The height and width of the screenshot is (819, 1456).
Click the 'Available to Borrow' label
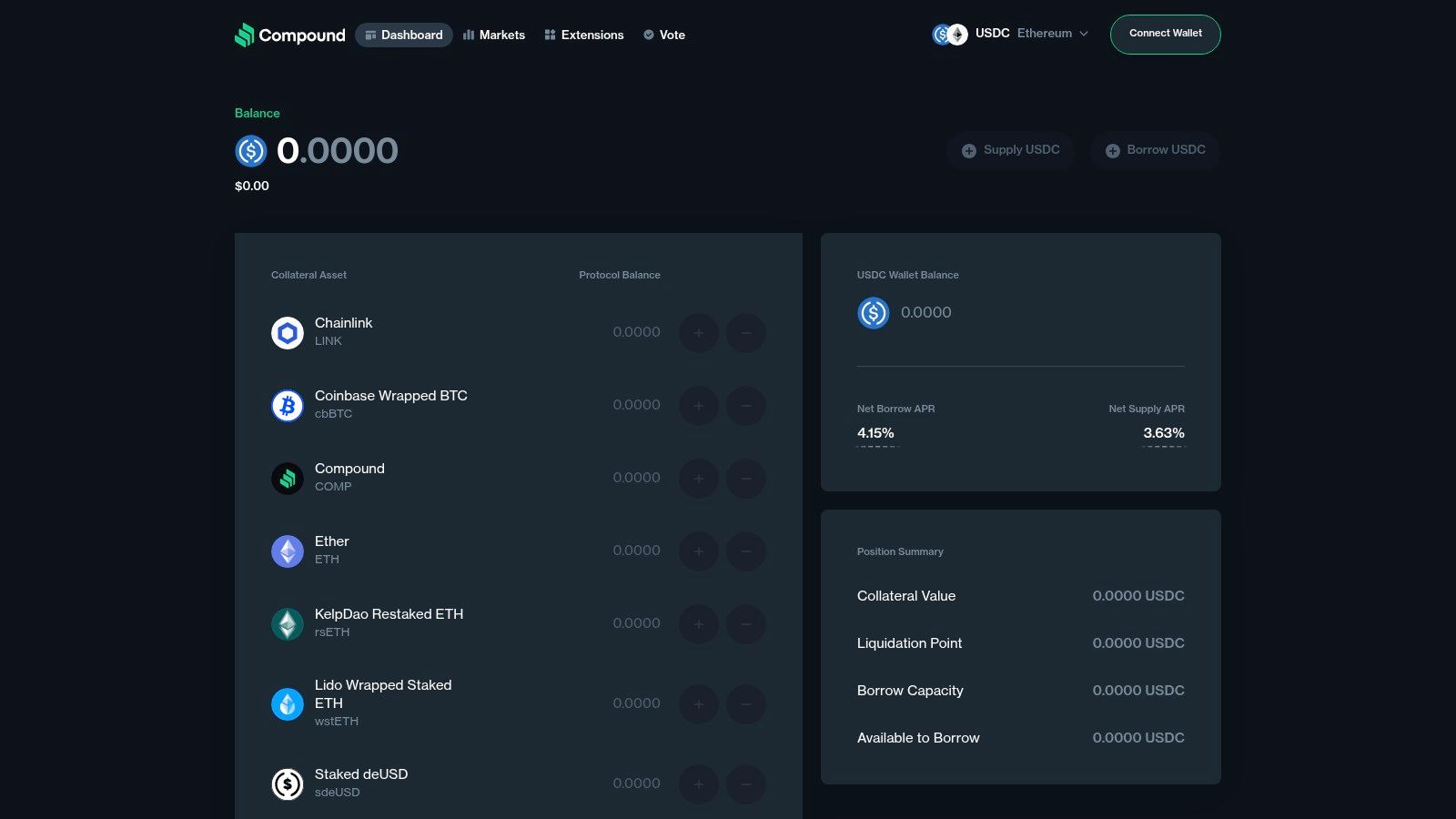tap(918, 738)
